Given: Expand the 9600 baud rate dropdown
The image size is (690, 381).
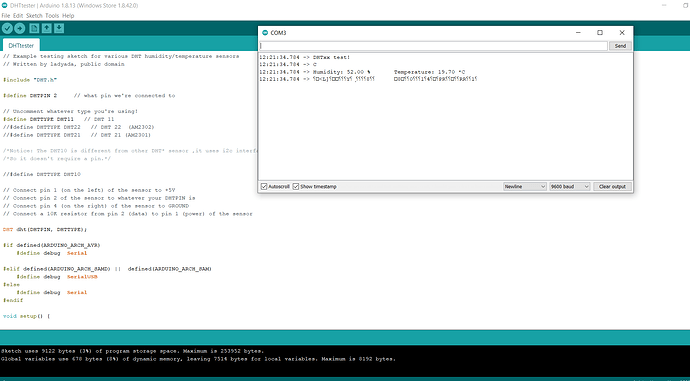Looking at the screenshot, I should pos(569,187).
